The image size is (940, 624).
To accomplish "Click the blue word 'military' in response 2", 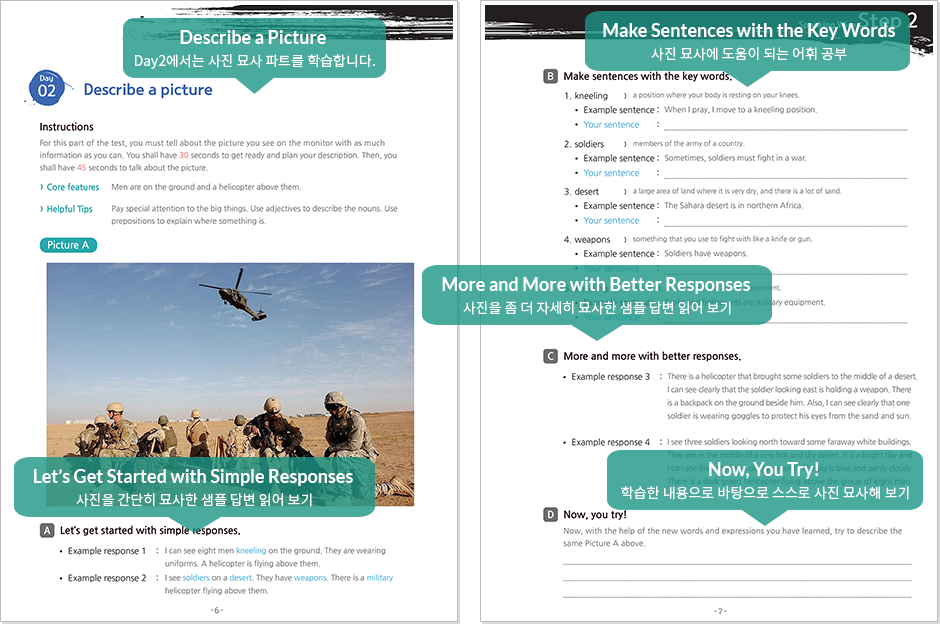I will [x=379, y=578].
